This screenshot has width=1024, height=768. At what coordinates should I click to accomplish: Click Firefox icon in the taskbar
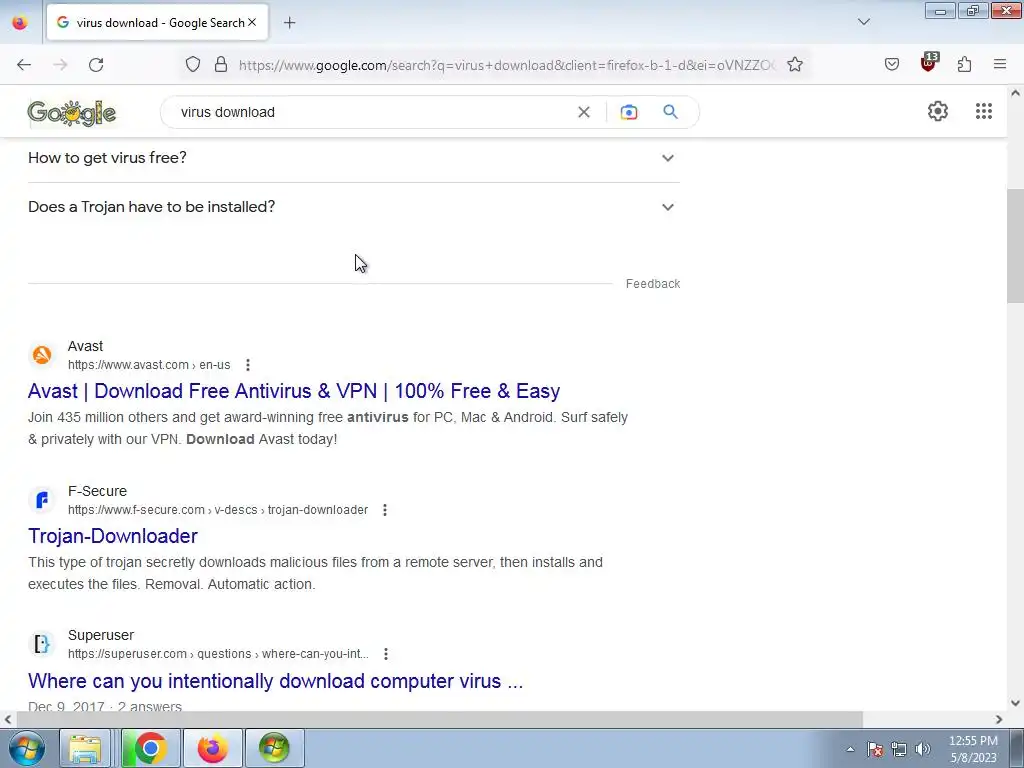213,748
